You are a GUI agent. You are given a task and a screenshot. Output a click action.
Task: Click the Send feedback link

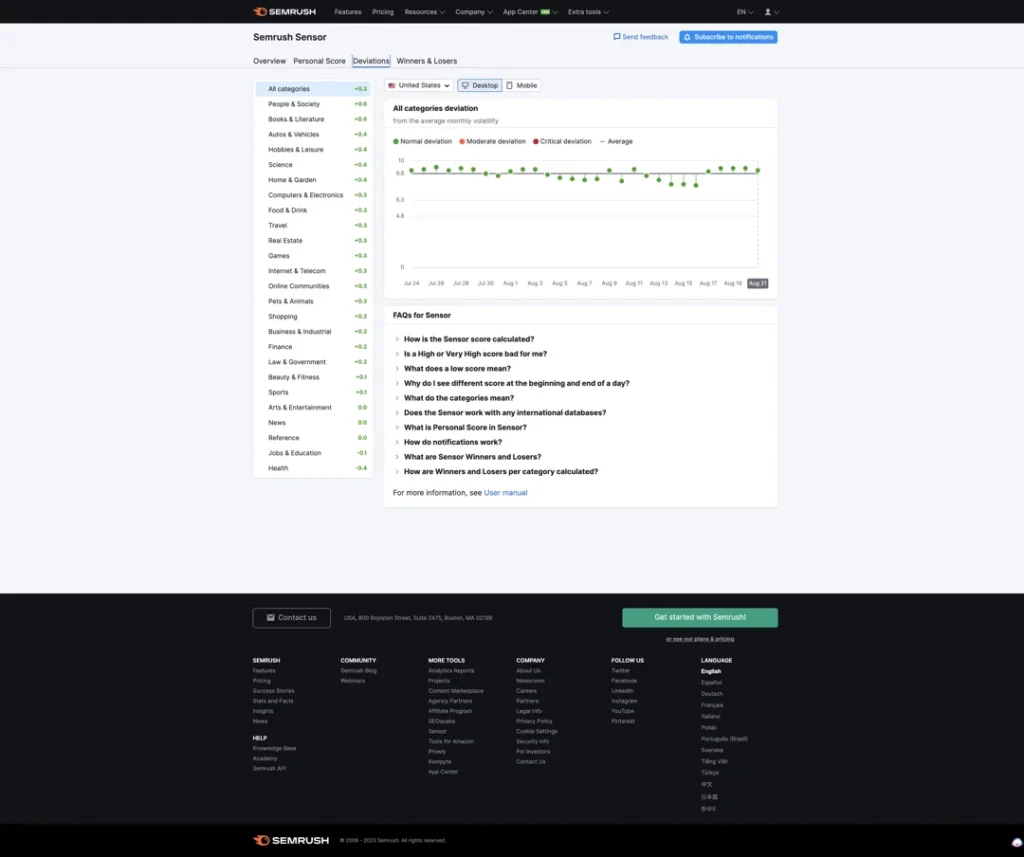[641, 37]
